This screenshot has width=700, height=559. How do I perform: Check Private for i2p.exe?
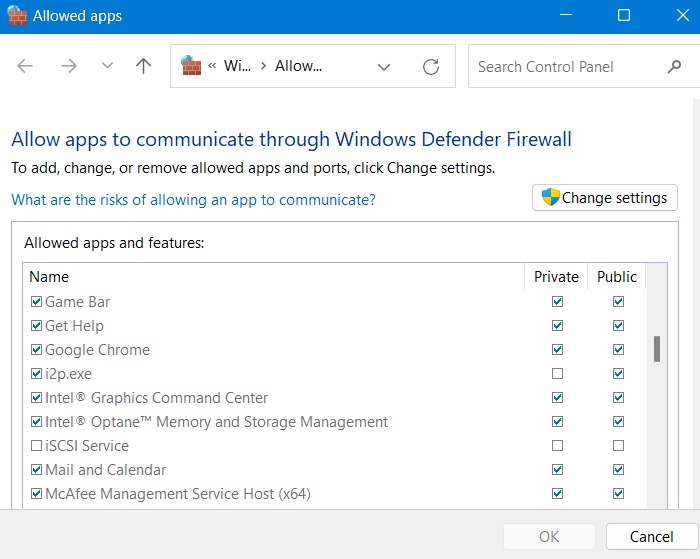[557, 373]
